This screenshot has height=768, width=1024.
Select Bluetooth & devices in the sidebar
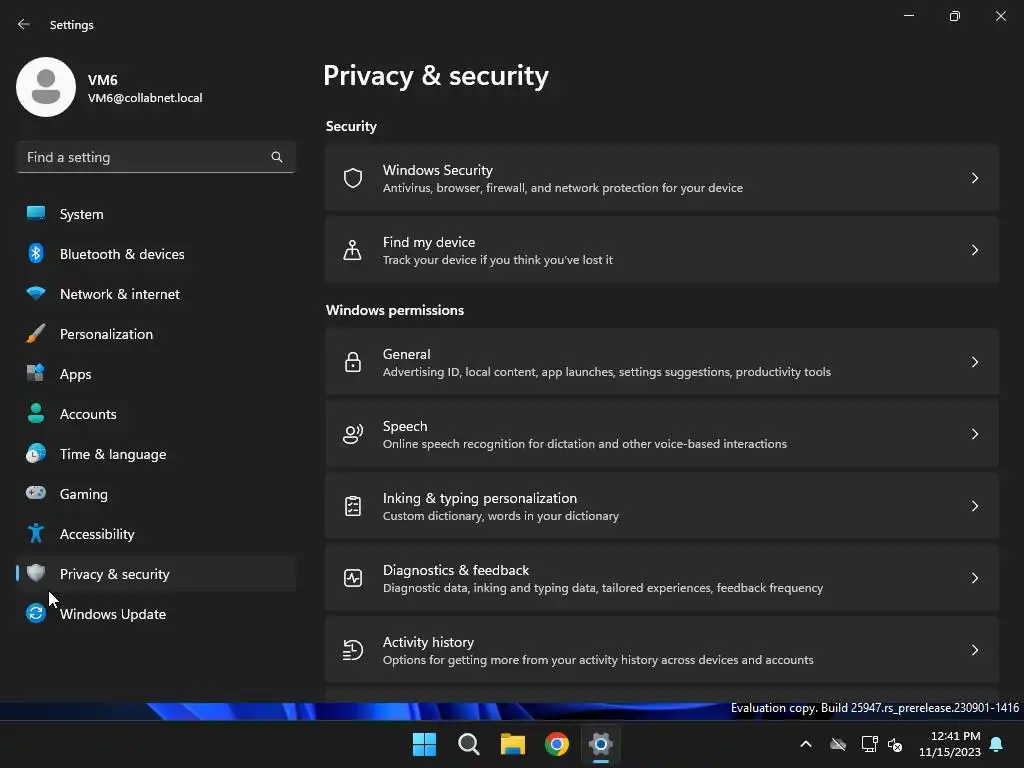coord(156,253)
